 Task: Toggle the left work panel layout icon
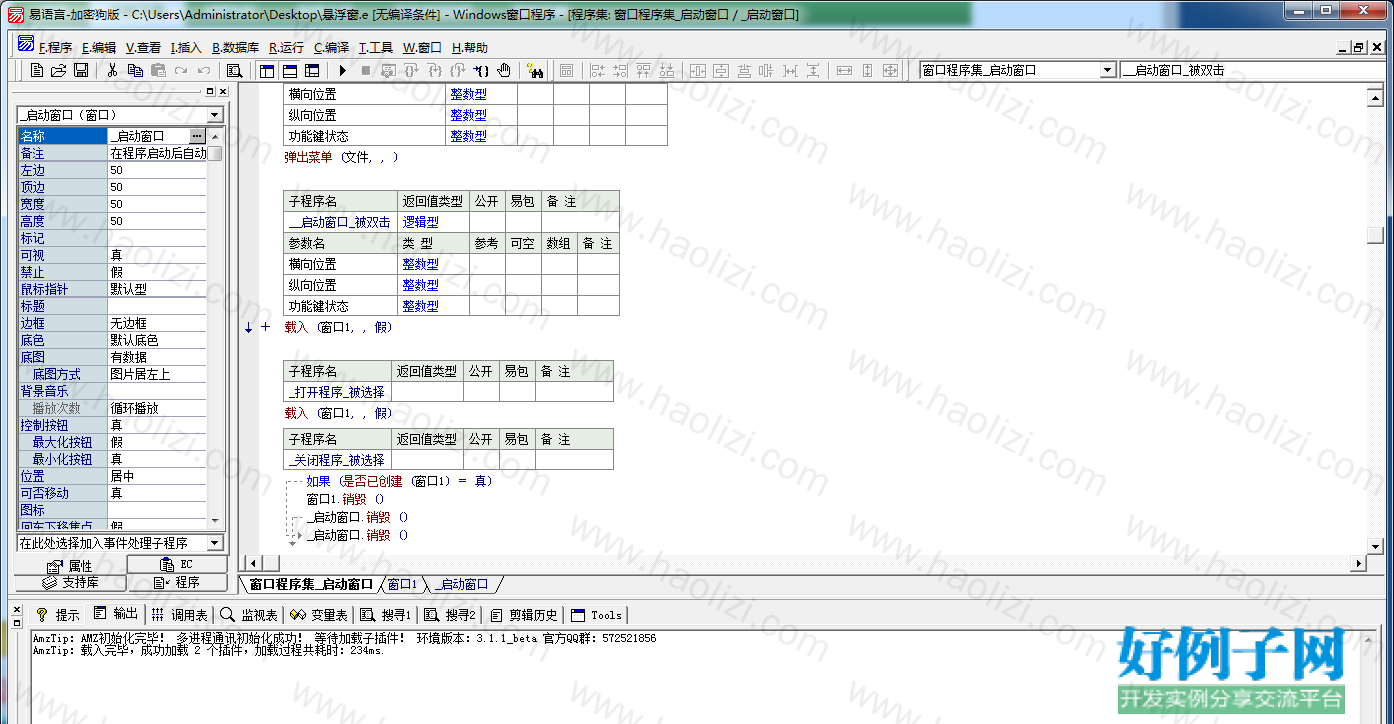[x=267, y=70]
